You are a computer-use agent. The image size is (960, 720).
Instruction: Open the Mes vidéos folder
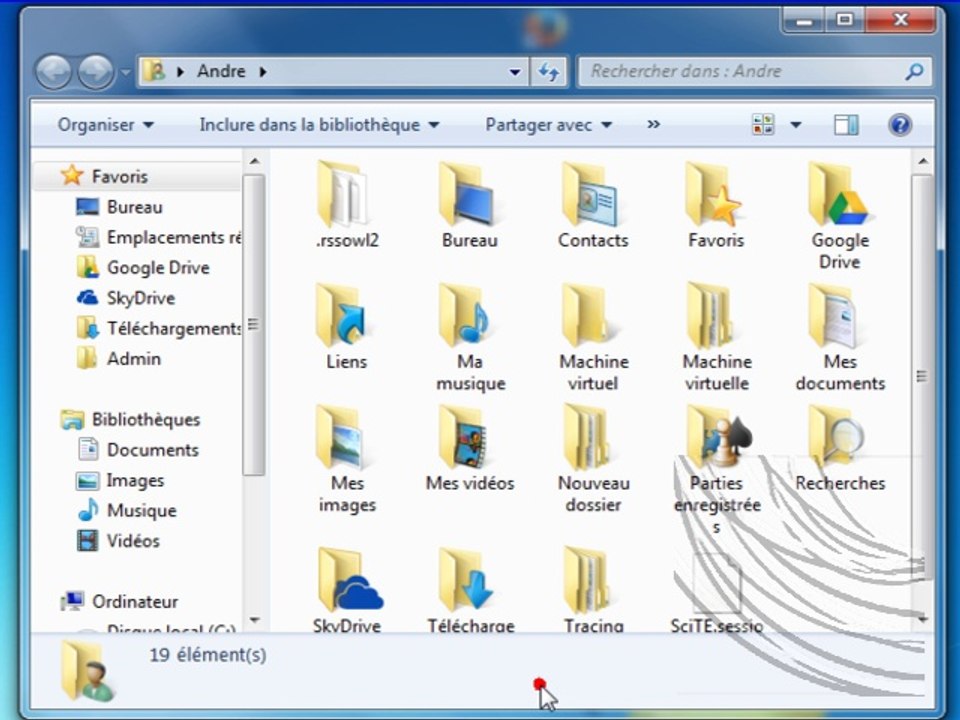pos(470,448)
